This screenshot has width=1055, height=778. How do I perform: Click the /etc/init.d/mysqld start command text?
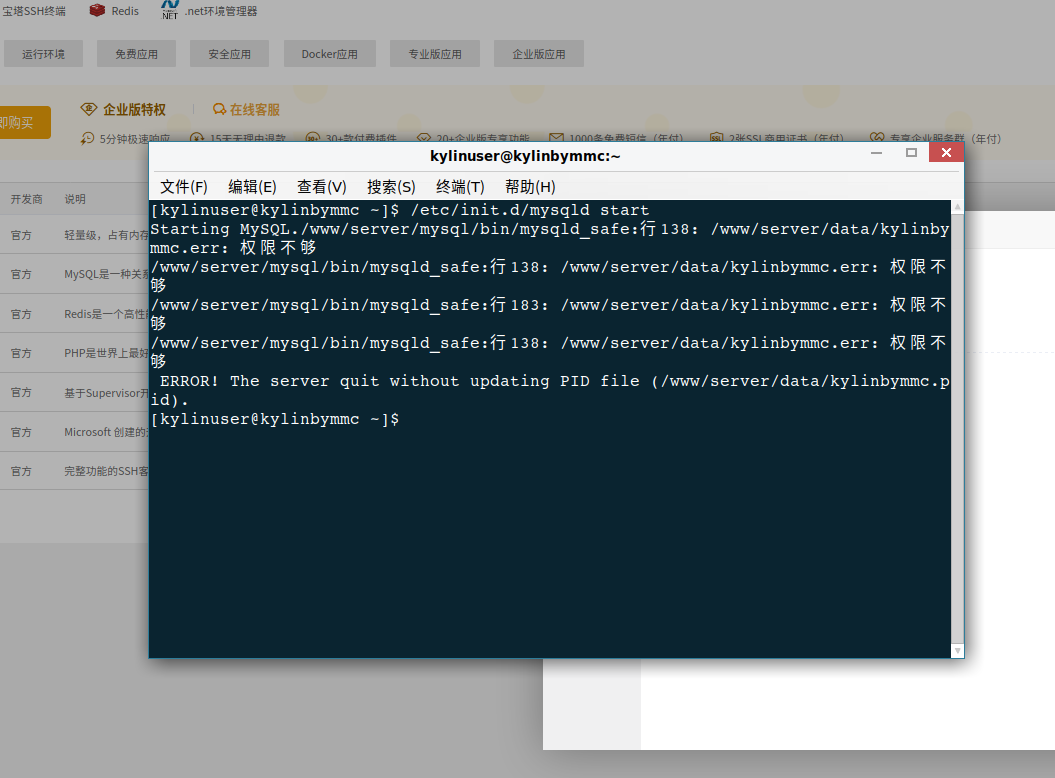530,210
